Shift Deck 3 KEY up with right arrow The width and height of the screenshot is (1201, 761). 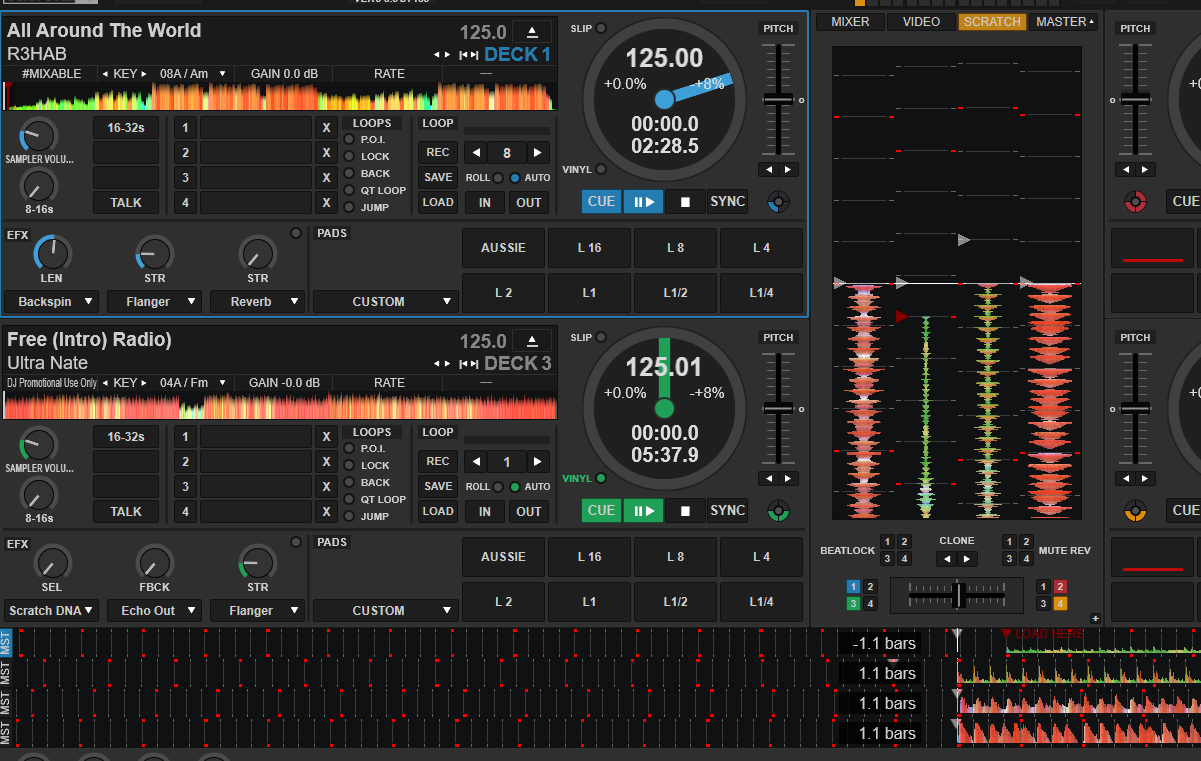pyautogui.click(x=145, y=383)
